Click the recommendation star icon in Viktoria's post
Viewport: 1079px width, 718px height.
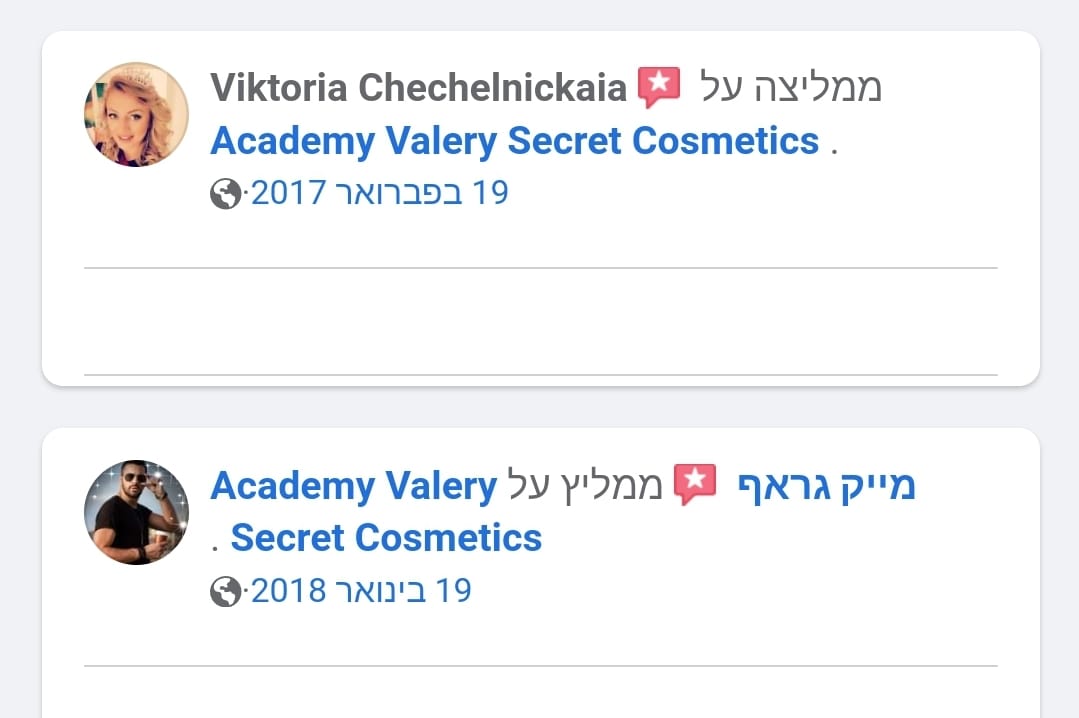click(658, 88)
